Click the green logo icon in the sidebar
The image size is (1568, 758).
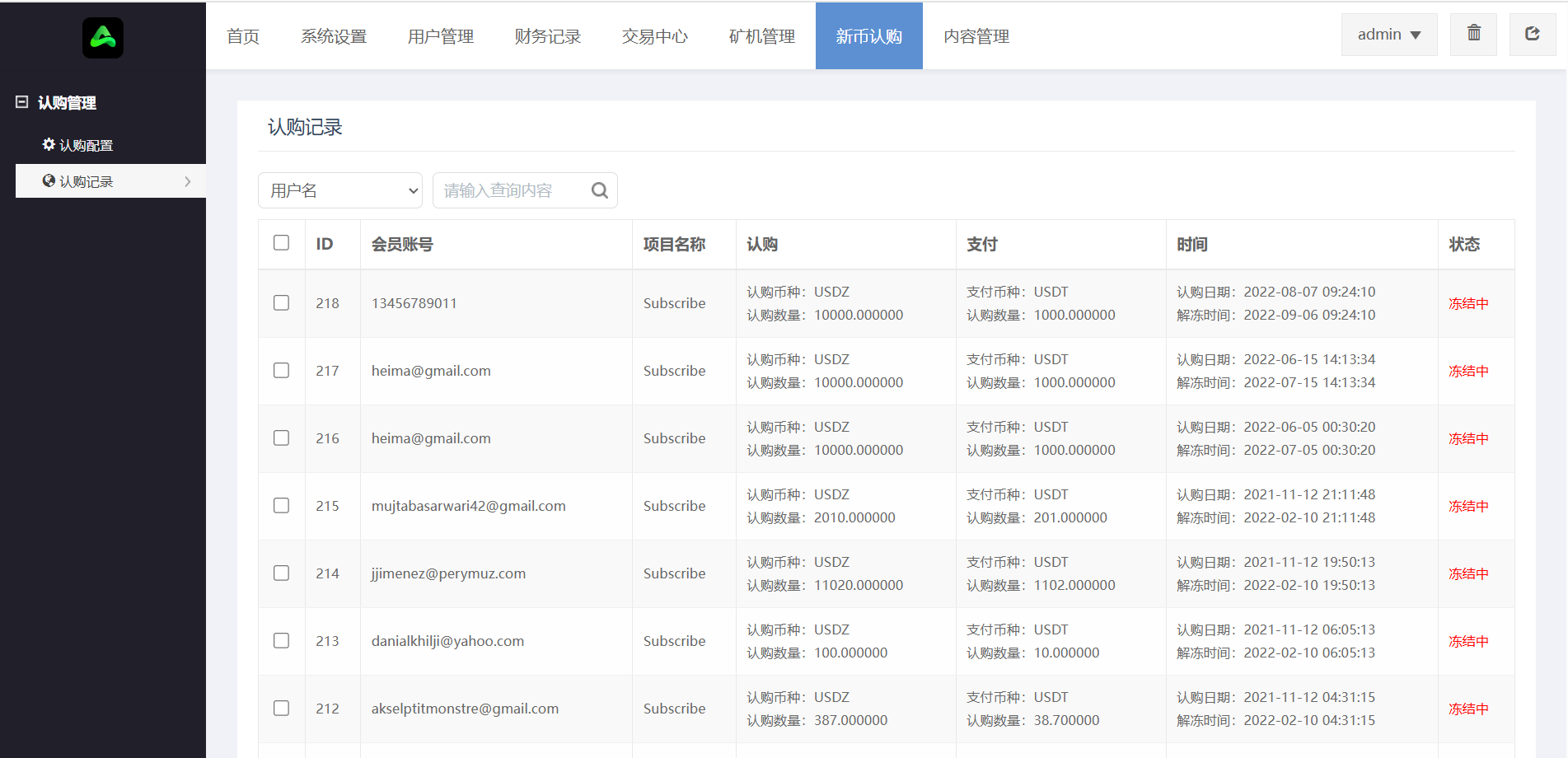pos(103,38)
